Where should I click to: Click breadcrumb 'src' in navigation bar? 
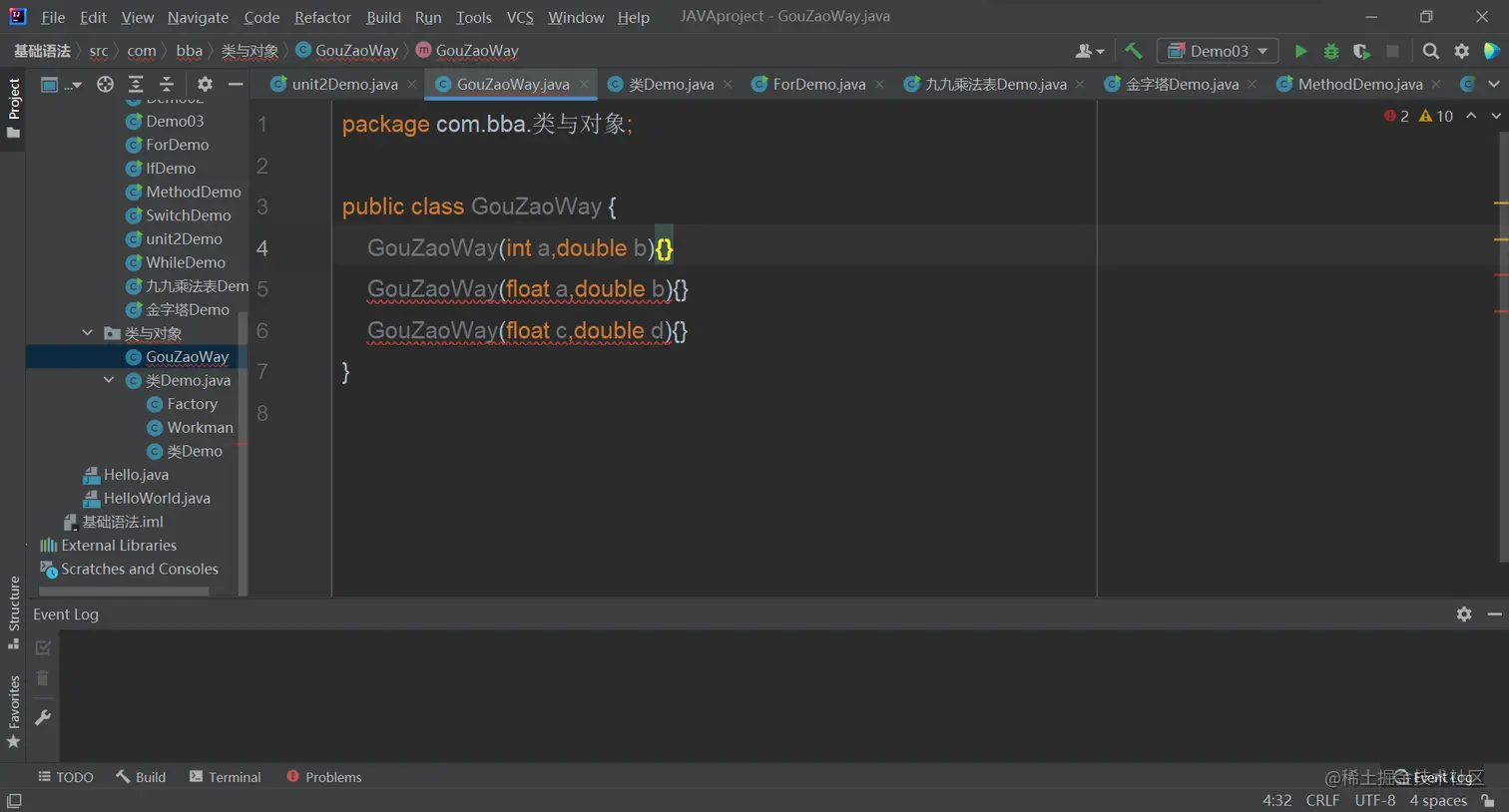pos(99,51)
